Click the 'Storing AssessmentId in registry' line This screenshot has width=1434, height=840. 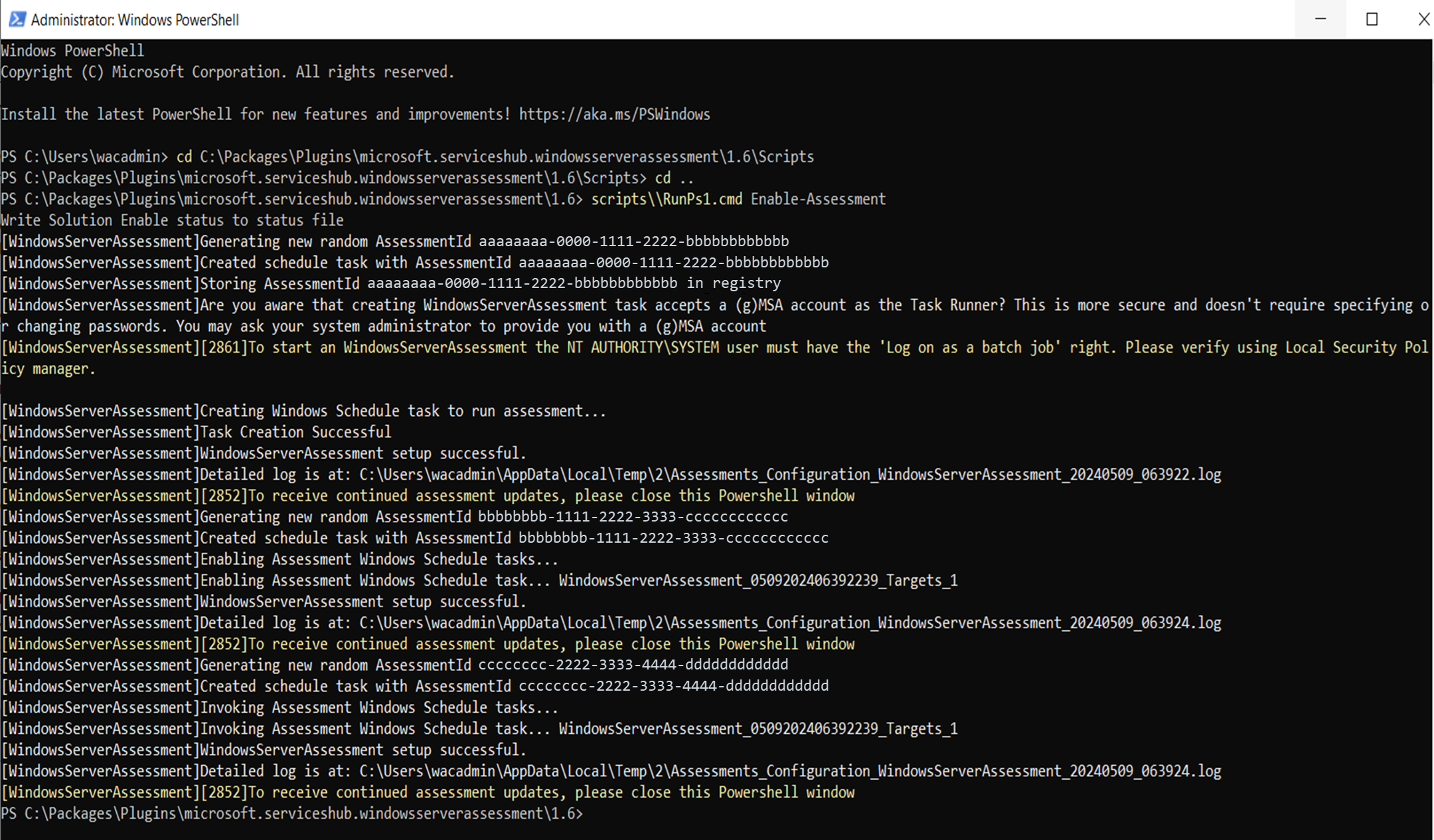(x=392, y=283)
